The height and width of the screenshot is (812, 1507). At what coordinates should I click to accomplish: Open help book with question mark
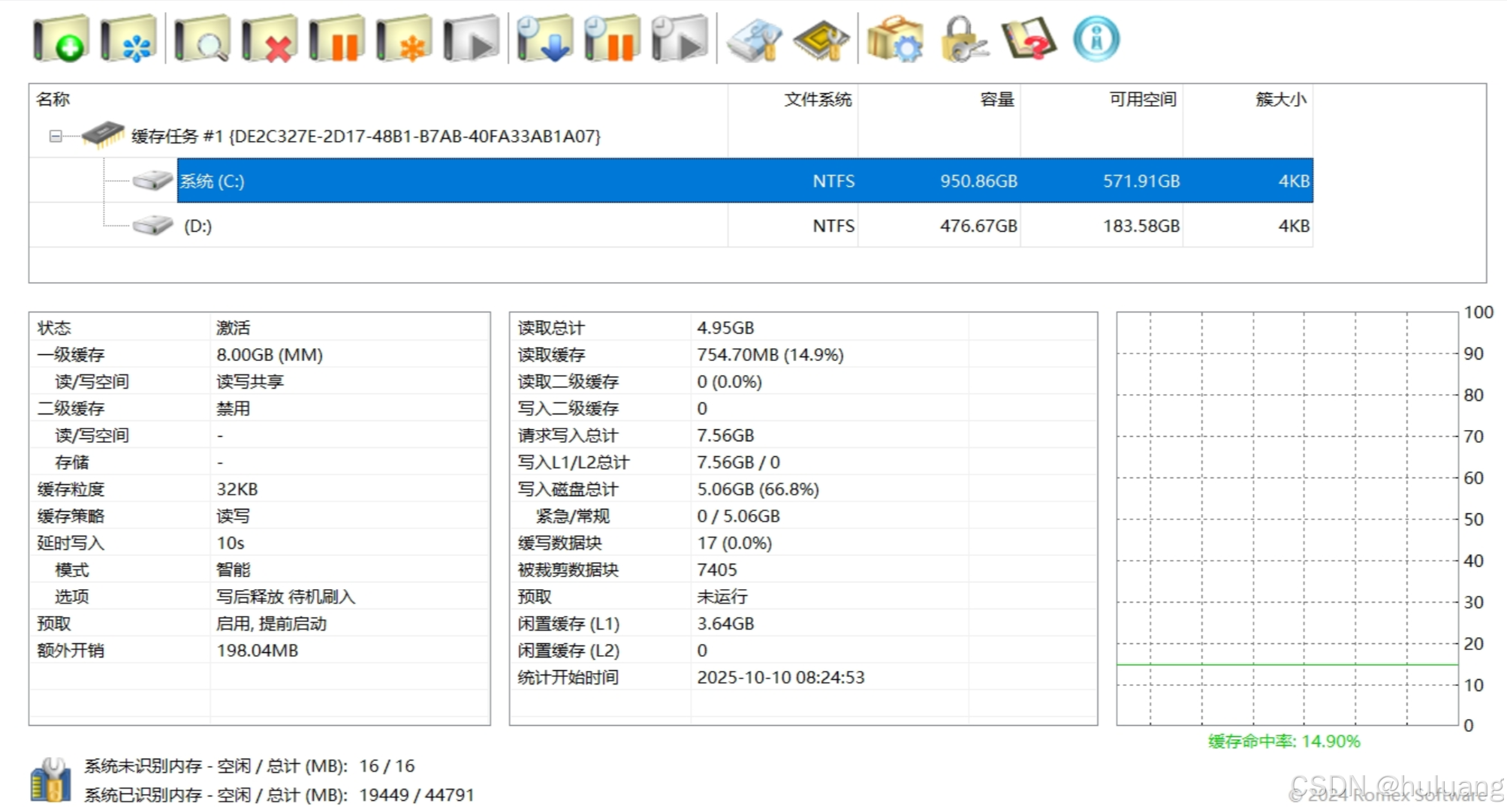pos(1029,39)
